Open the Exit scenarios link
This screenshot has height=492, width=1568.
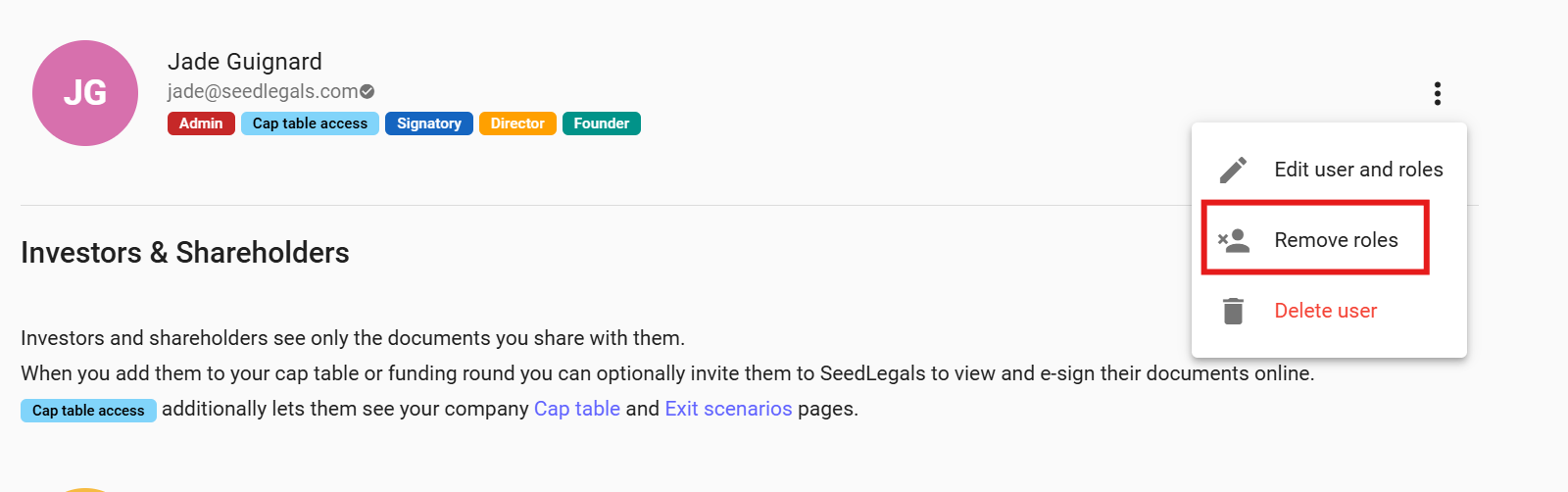pyautogui.click(x=728, y=409)
